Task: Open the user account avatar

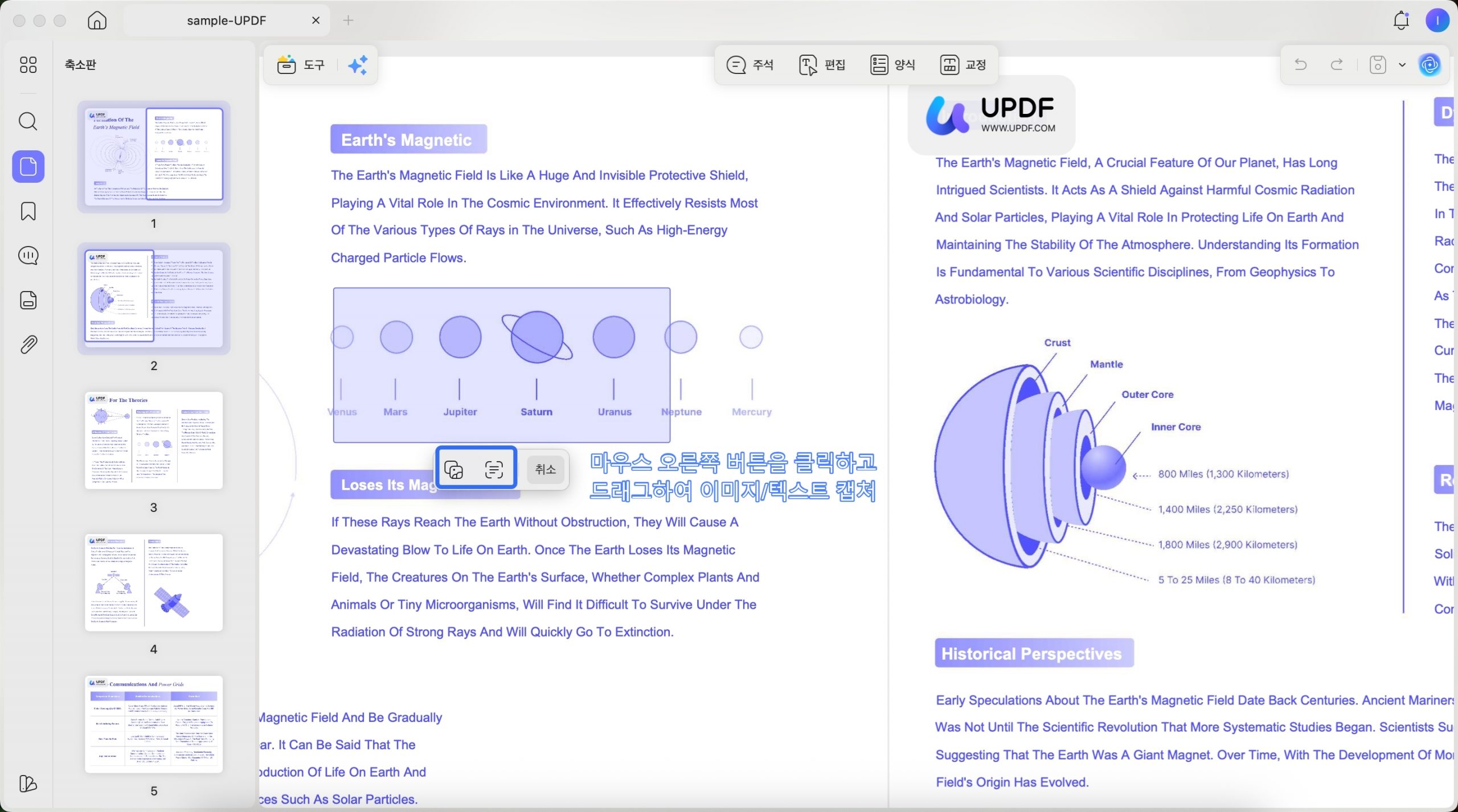Action: tap(1437, 20)
